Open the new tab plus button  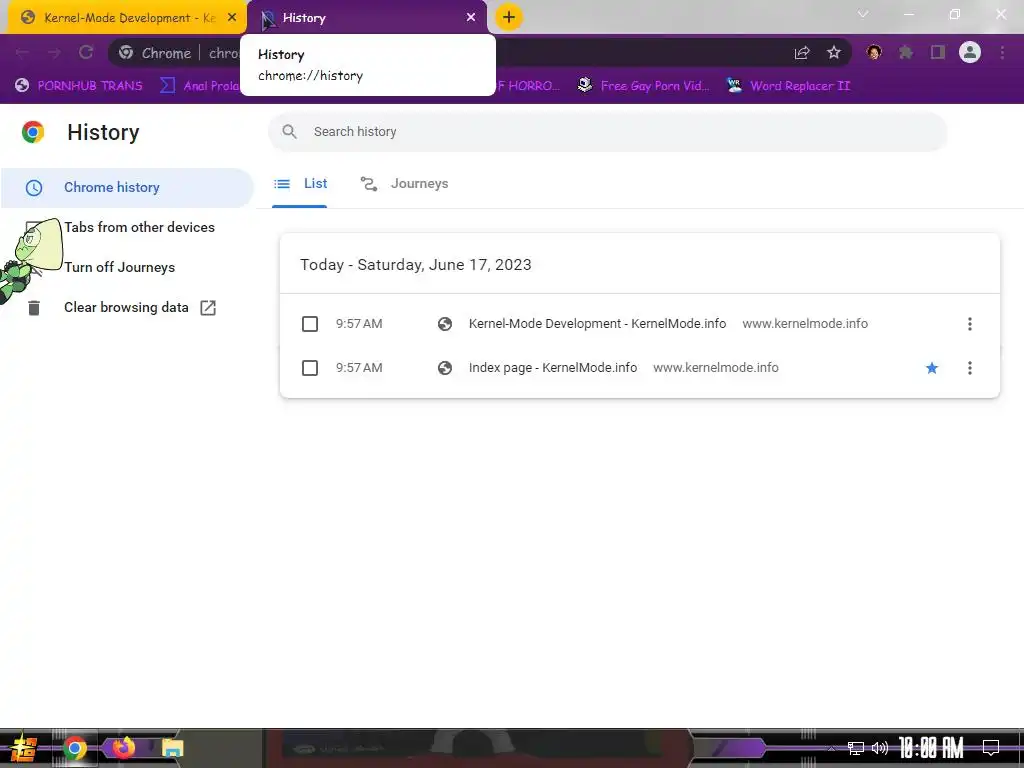509,17
